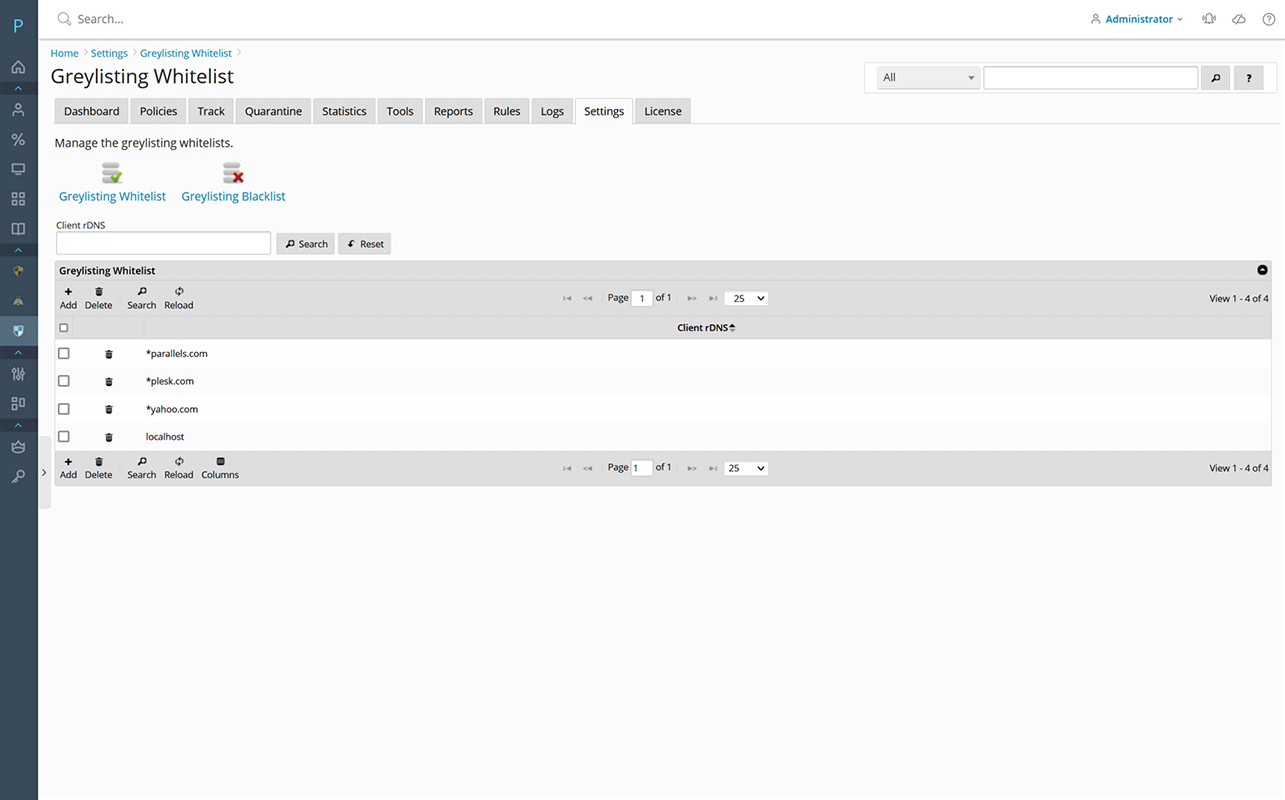Screen dimensions: 1285x800
Task: Open the bee sidebar icon
Action: click(x=18, y=301)
